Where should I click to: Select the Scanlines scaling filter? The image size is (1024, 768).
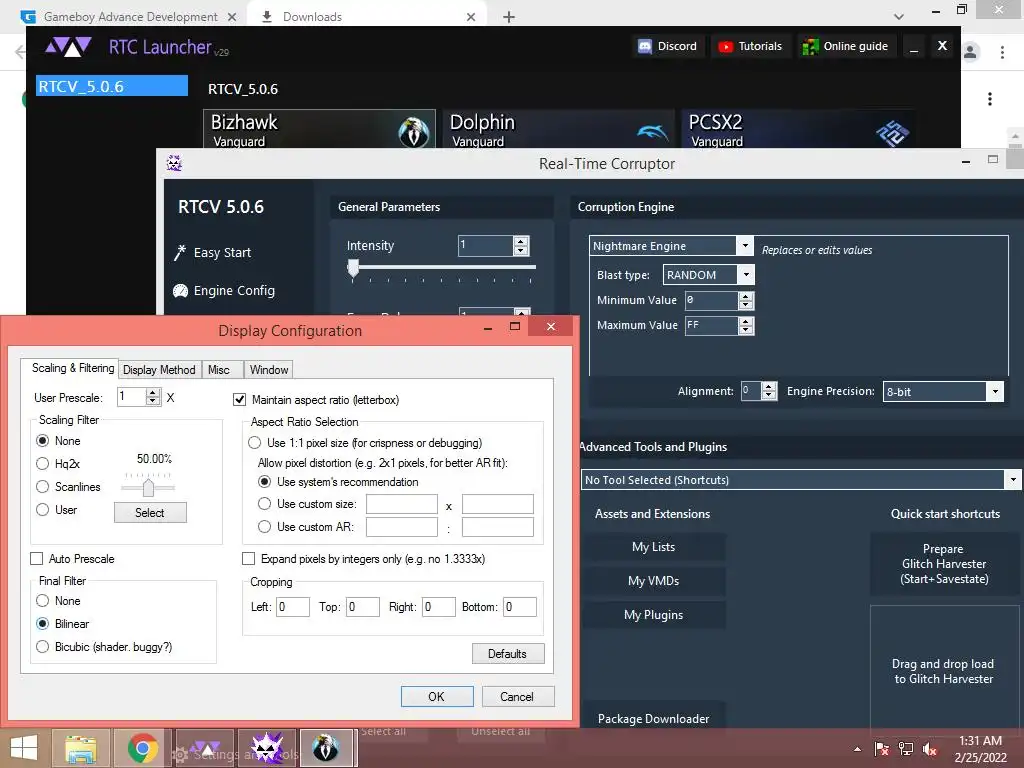coord(42,487)
